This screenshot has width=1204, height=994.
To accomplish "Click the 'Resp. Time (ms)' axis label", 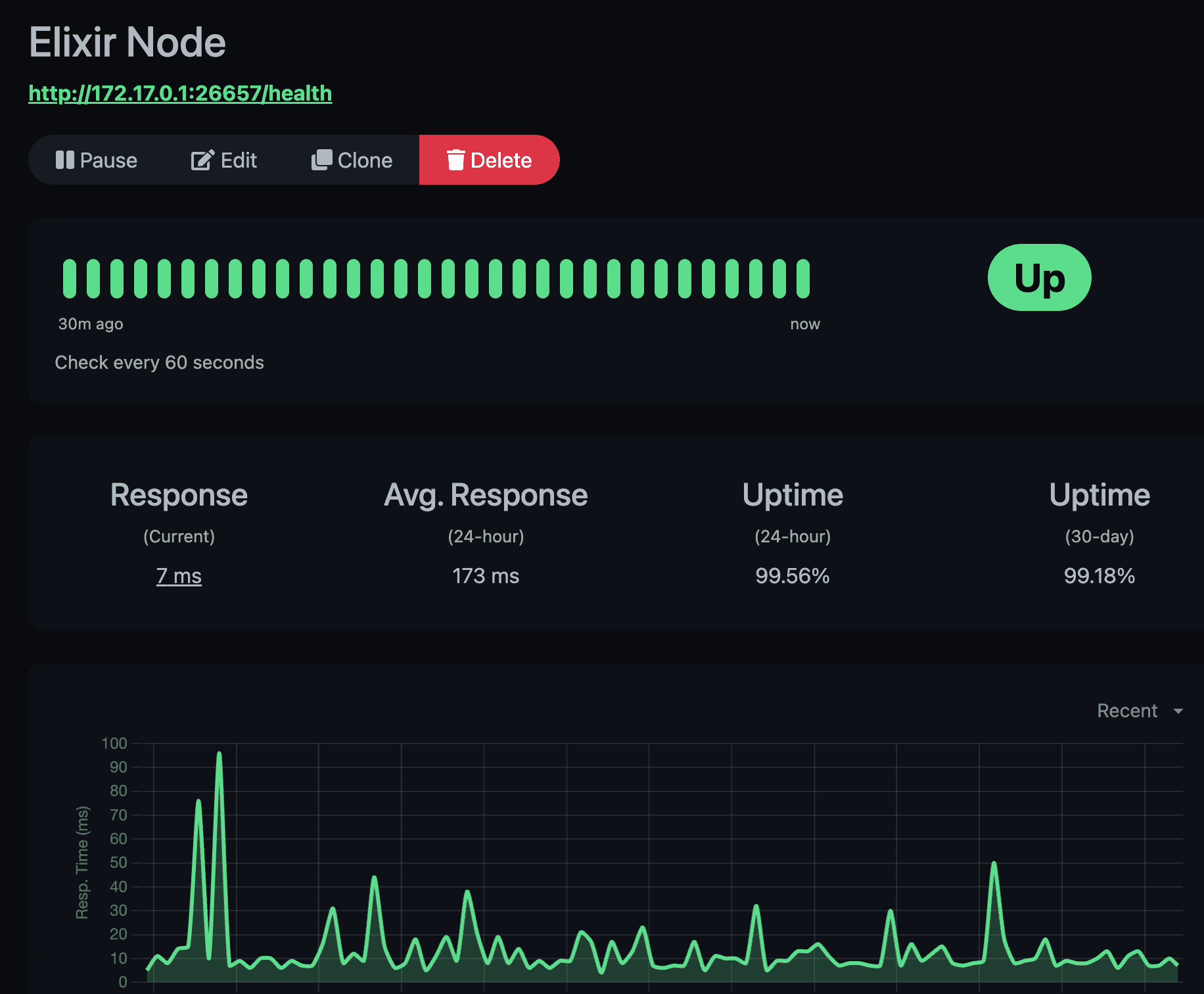I will [x=82, y=863].
